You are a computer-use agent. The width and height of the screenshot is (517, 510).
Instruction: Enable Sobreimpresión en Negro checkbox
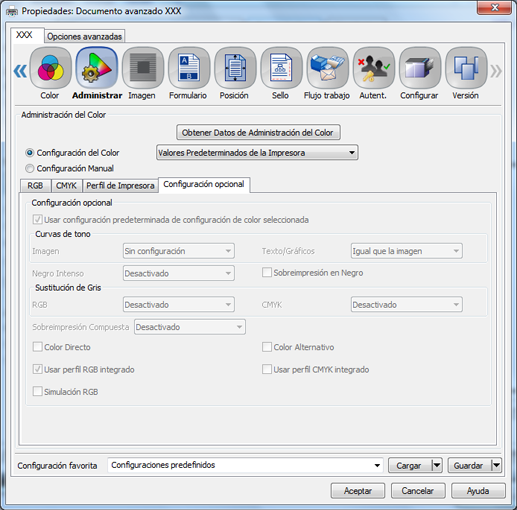[267, 272]
